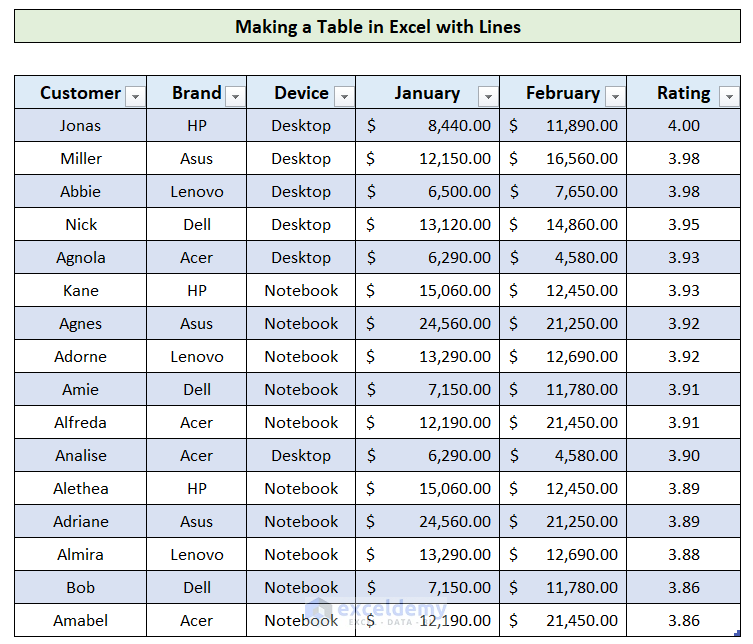Select the cell with customer Kane

pyautogui.click(x=80, y=290)
